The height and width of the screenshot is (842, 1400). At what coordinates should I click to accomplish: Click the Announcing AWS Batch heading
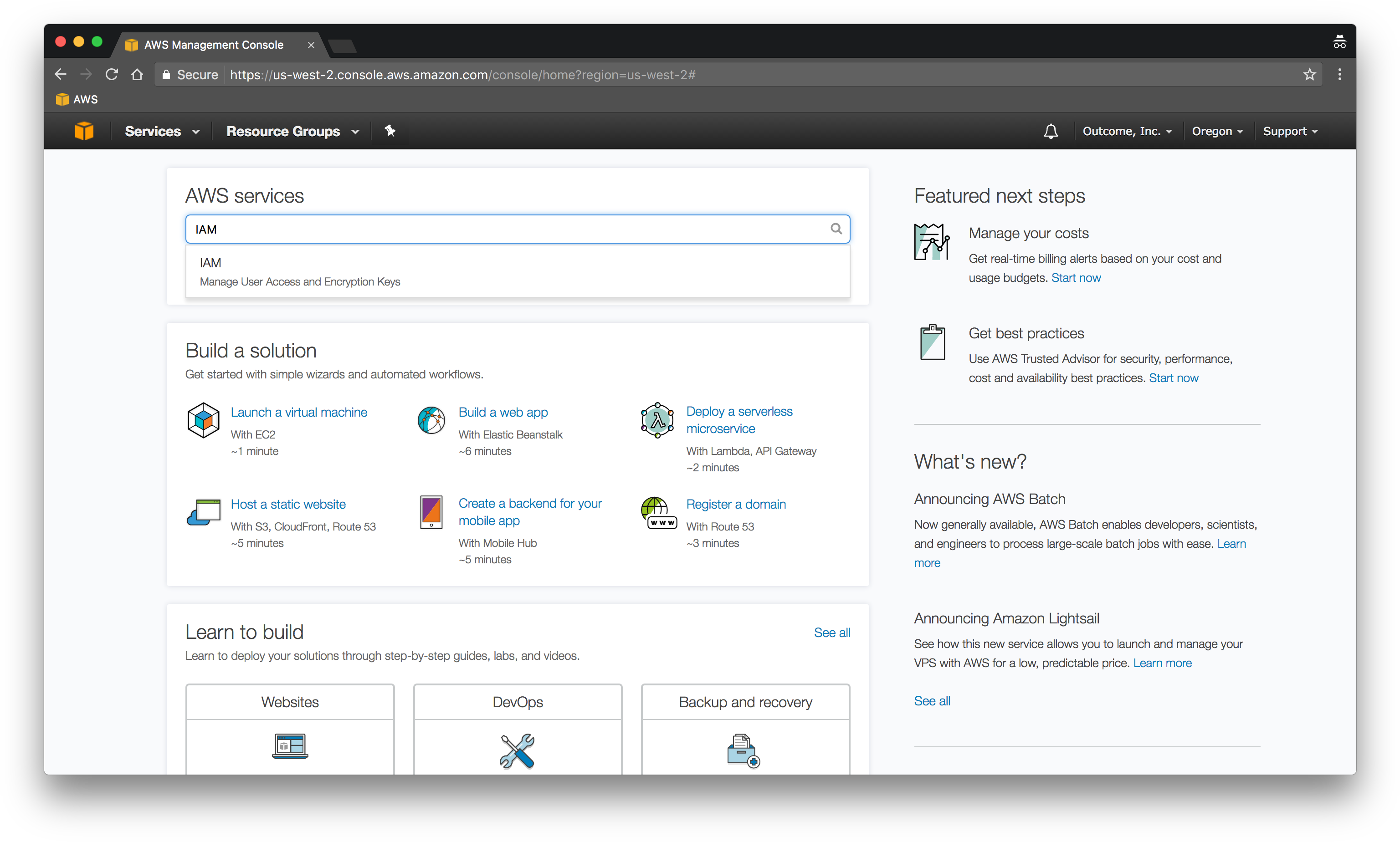[x=989, y=499]
